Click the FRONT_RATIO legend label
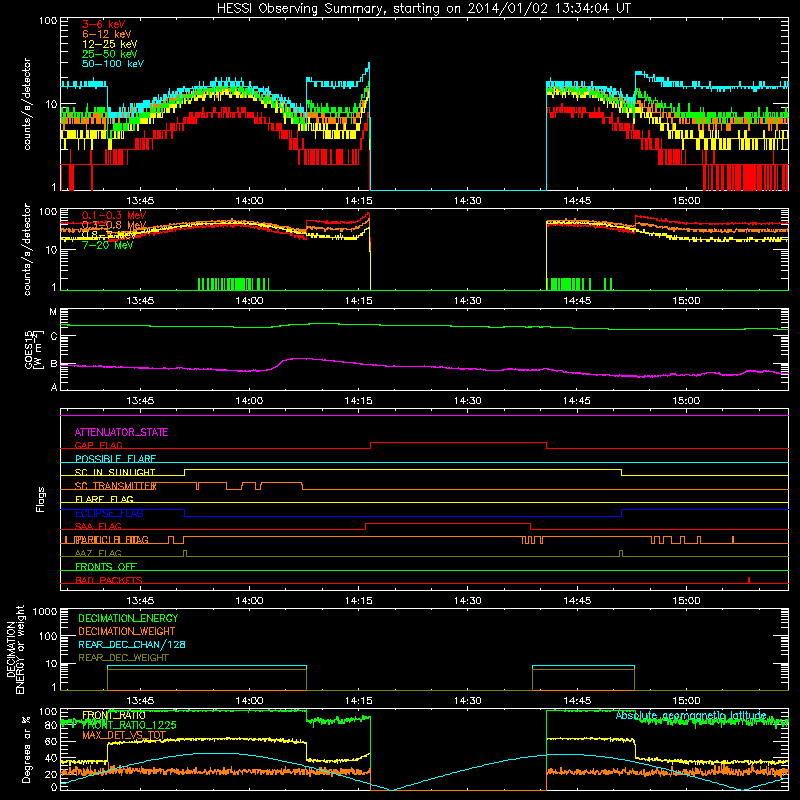800x800 pixels. tap(113, 715)
